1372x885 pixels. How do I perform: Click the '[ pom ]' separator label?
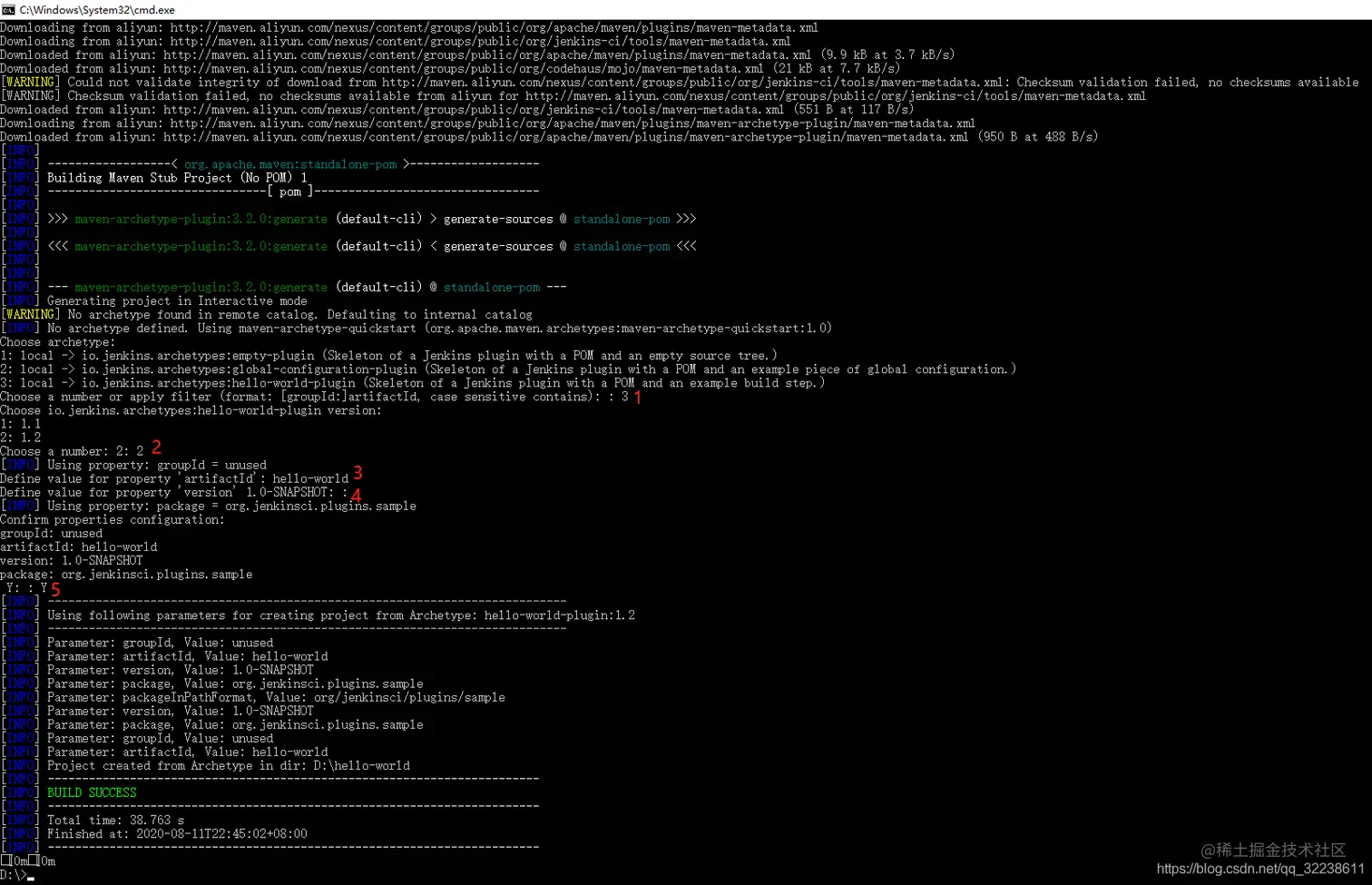tap(290, 192)
